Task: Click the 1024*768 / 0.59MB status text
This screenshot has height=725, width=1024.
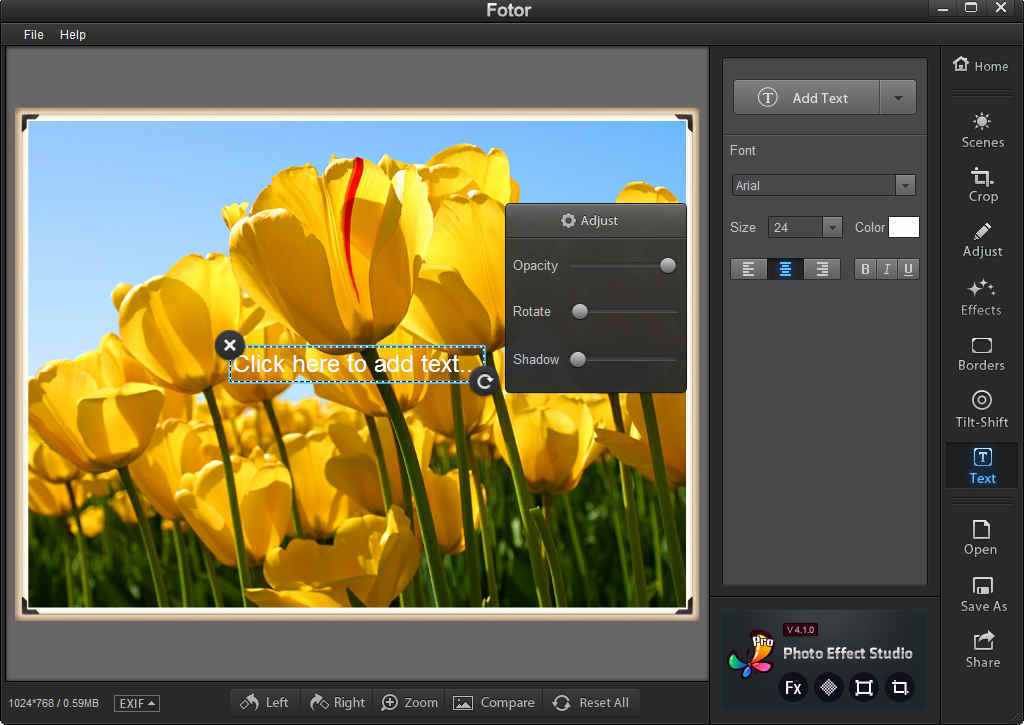Action: [54, 703]
